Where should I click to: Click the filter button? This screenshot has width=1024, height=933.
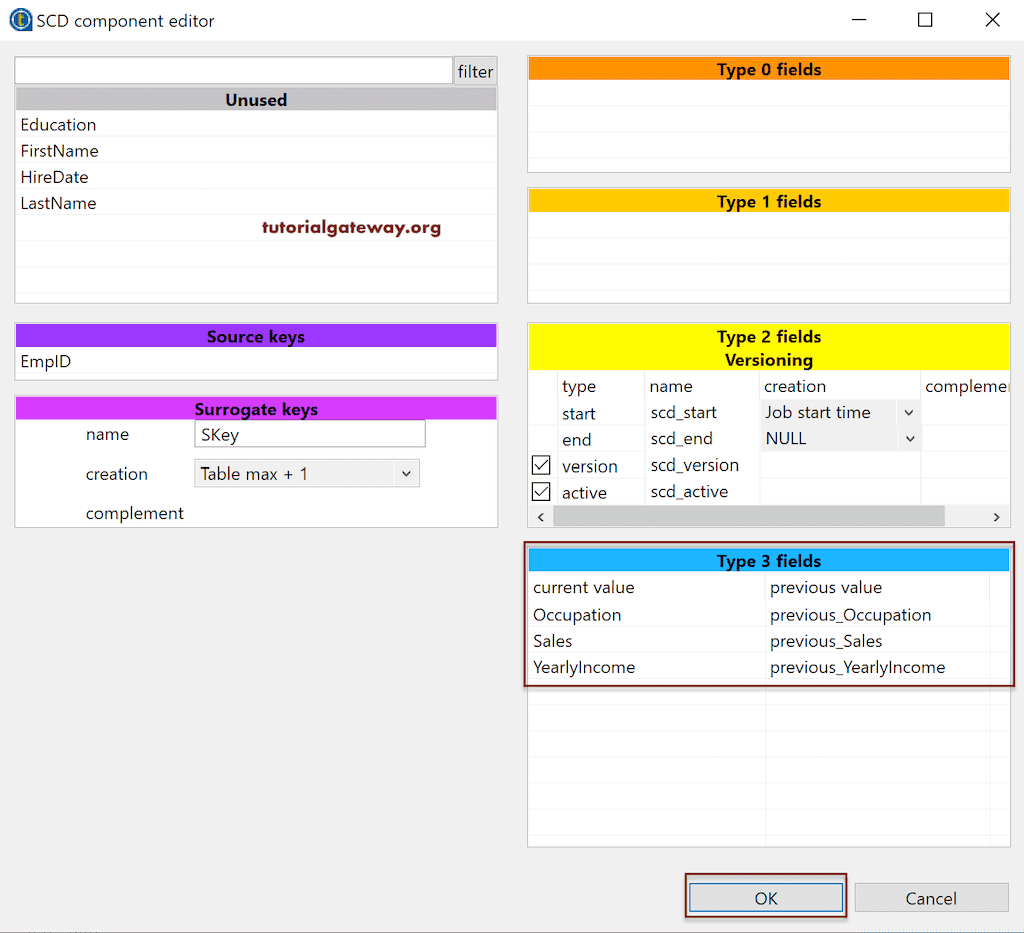[x=475, y=71]
